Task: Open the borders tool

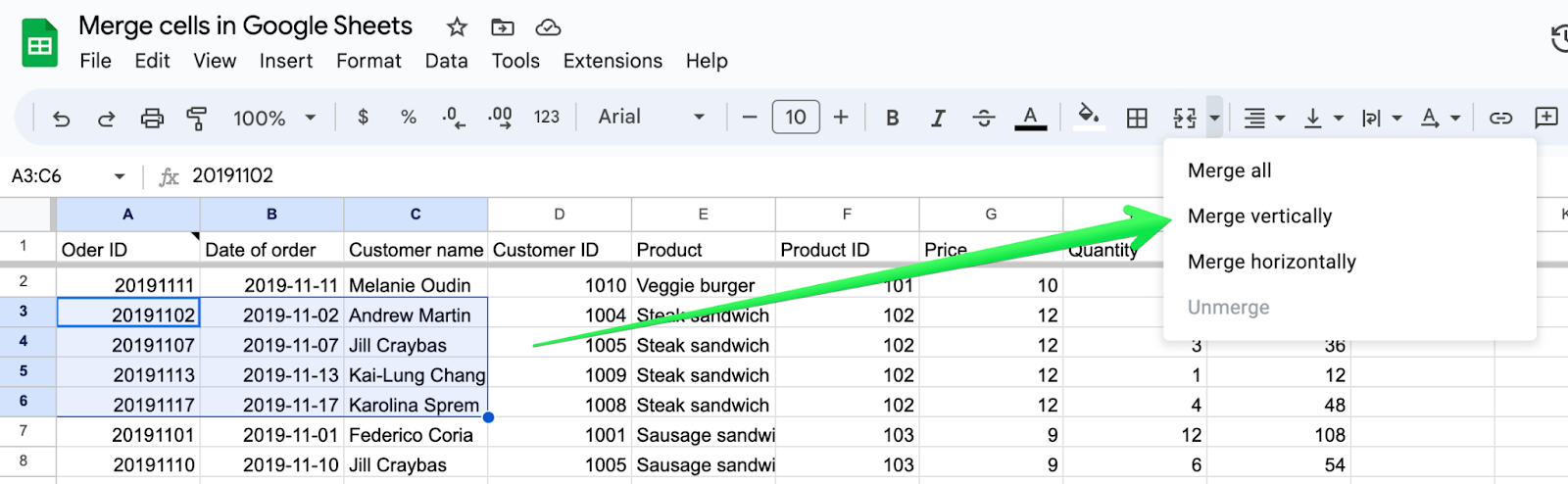Action: pos(1137,119)
